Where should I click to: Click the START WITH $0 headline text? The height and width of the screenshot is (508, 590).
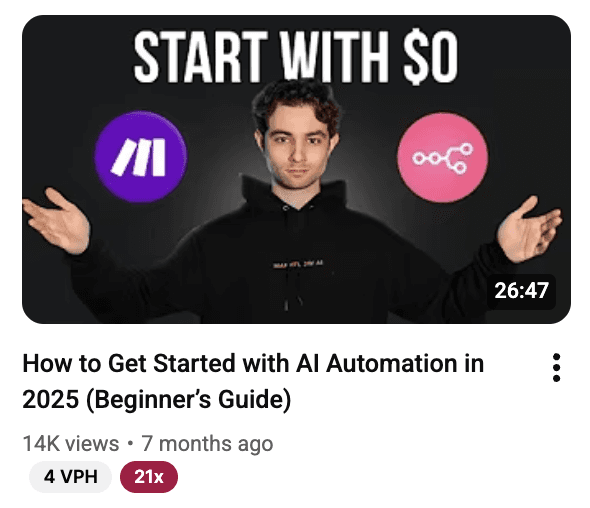(x=296, y=57)
